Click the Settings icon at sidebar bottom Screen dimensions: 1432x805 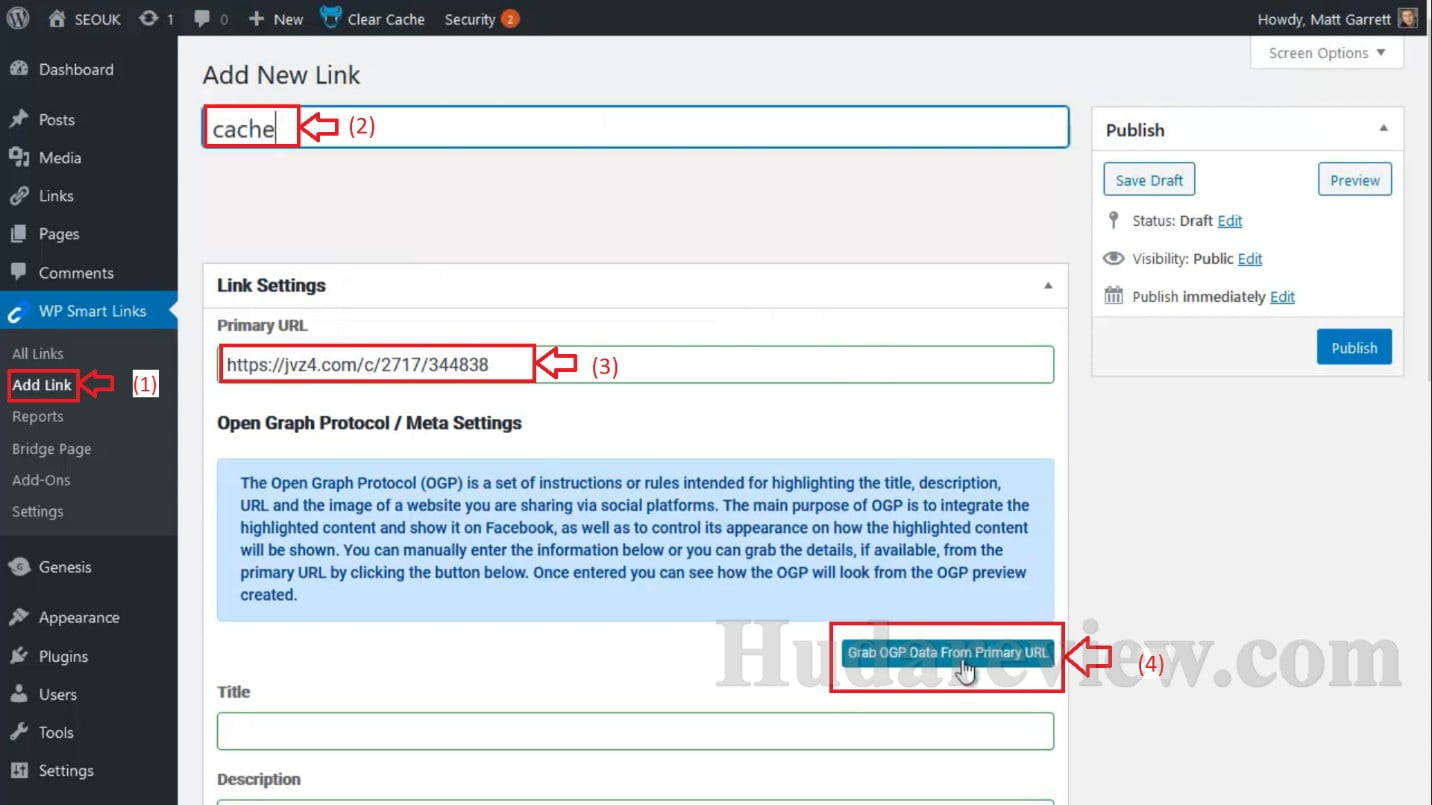click(18, 770)
